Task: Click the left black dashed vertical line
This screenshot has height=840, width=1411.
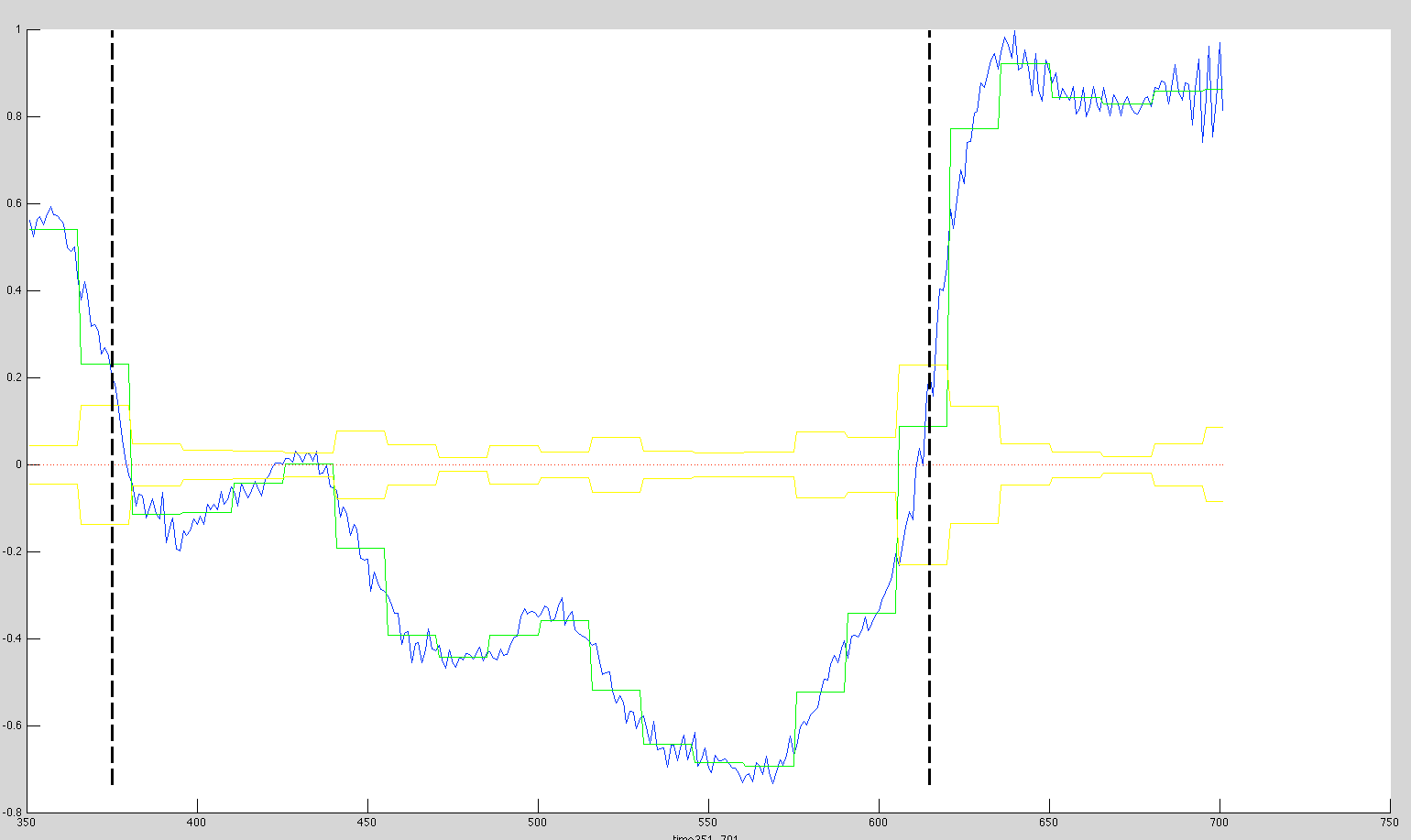Action: pos(112,641)
